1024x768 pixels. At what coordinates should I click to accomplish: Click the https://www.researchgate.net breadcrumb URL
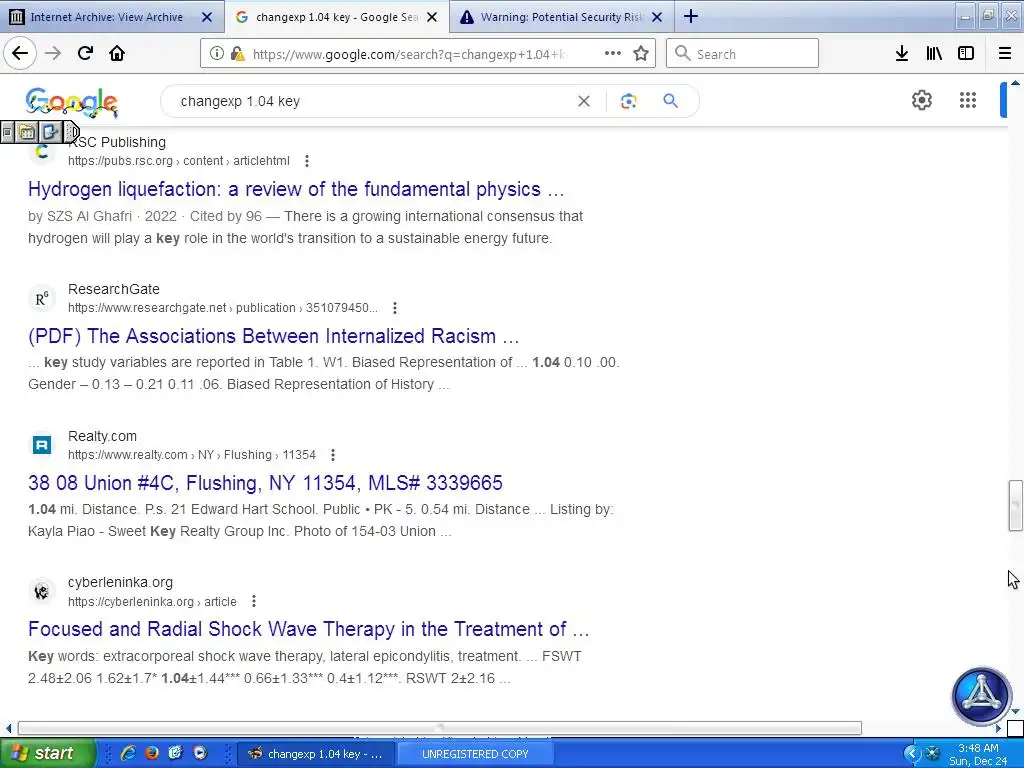pyautogui.click(x=223, y=308)
